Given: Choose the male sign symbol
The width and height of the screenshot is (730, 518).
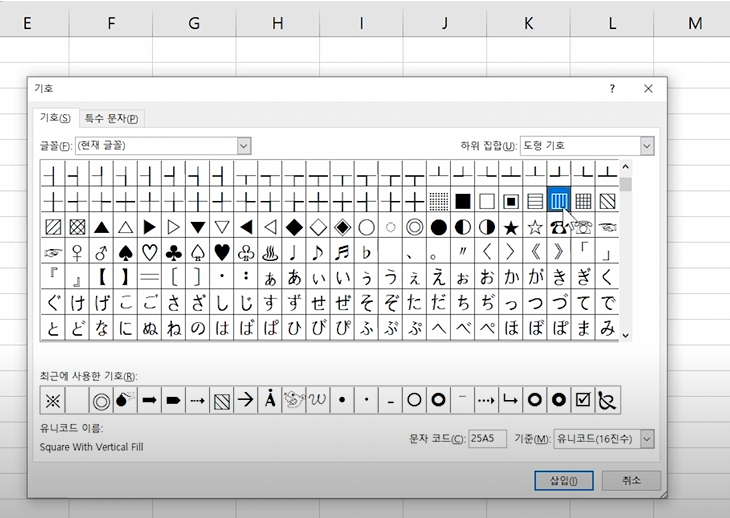Looking at the screenshot, I should pyautogui.click(x=101, y=253).
